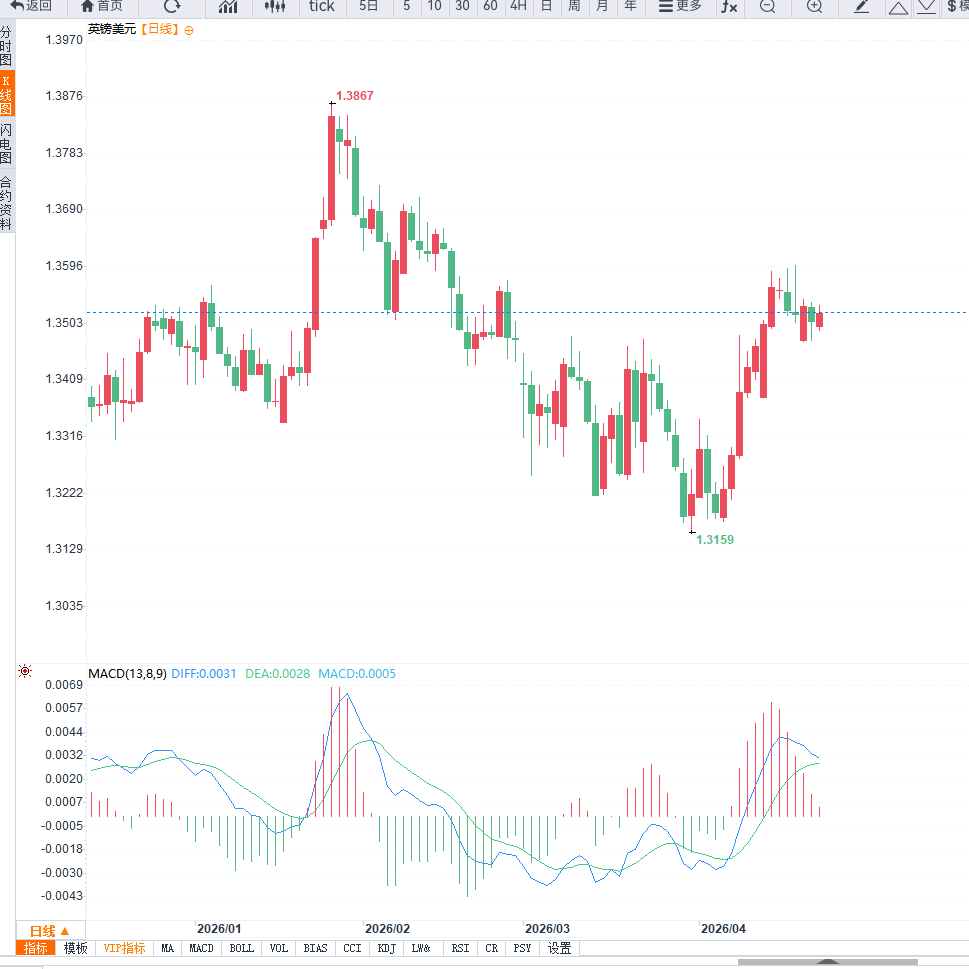Click the 1.3867 high price label
The height and width of the screenshot is (969, 969).
click(355, 96)
